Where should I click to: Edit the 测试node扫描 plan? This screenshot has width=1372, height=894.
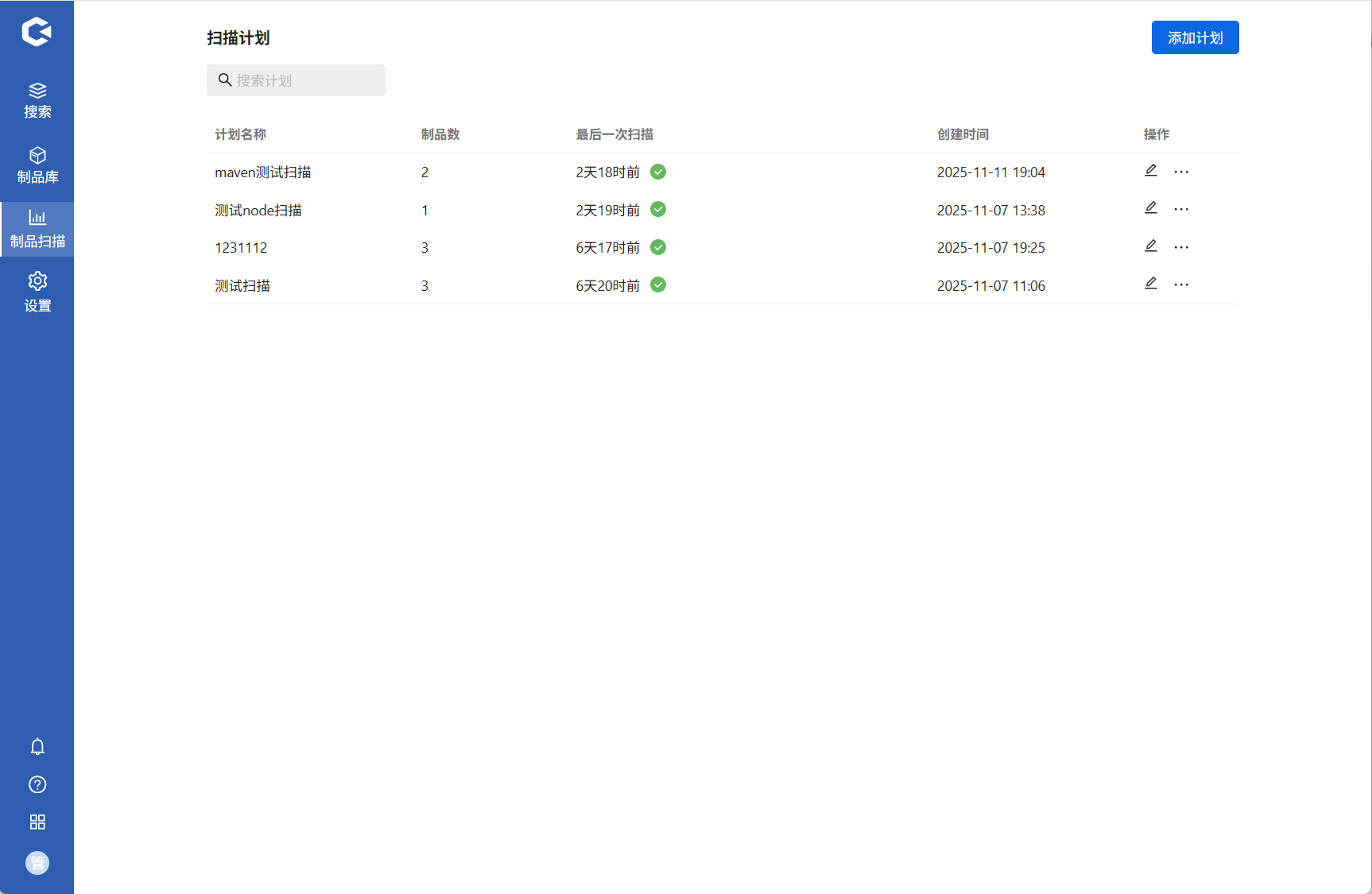coord(1150,208)
